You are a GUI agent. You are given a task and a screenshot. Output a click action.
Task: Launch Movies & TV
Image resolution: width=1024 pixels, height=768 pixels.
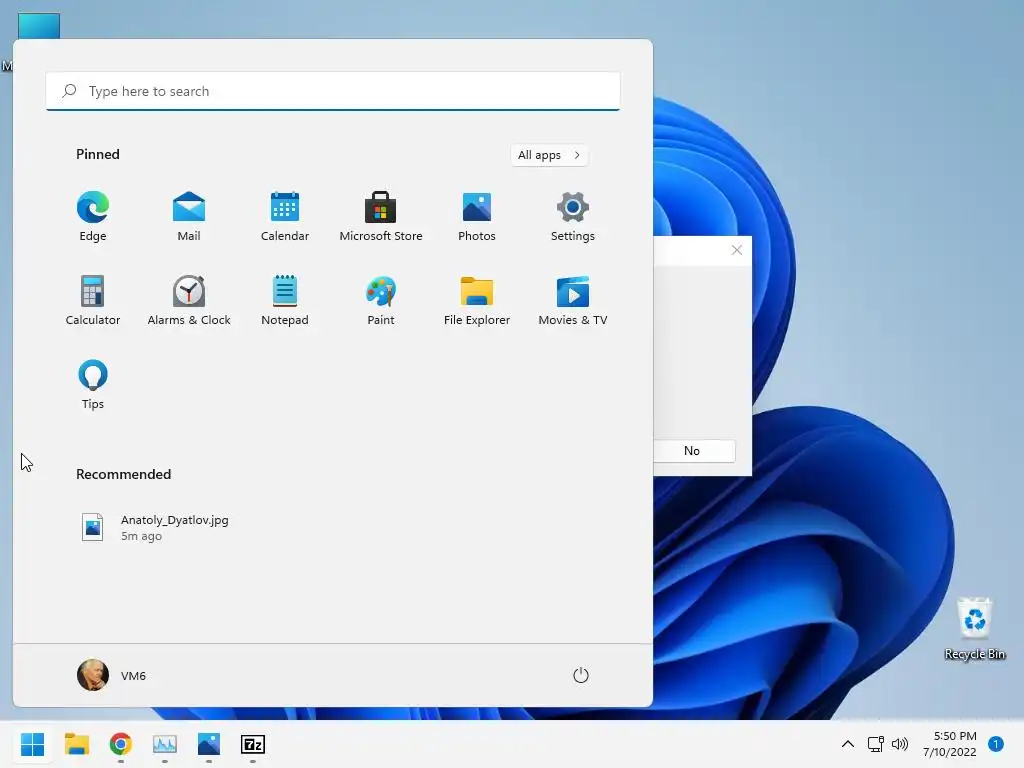click(573, 300)
